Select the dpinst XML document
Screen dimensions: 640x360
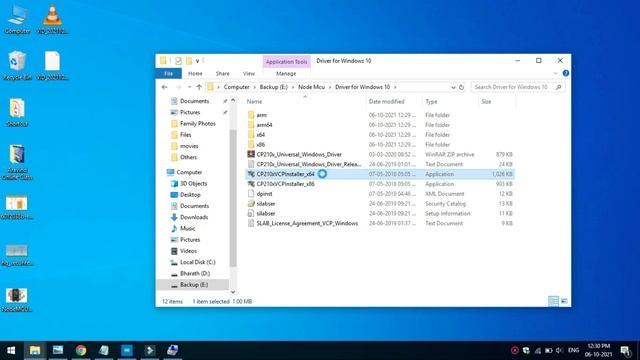264,193
